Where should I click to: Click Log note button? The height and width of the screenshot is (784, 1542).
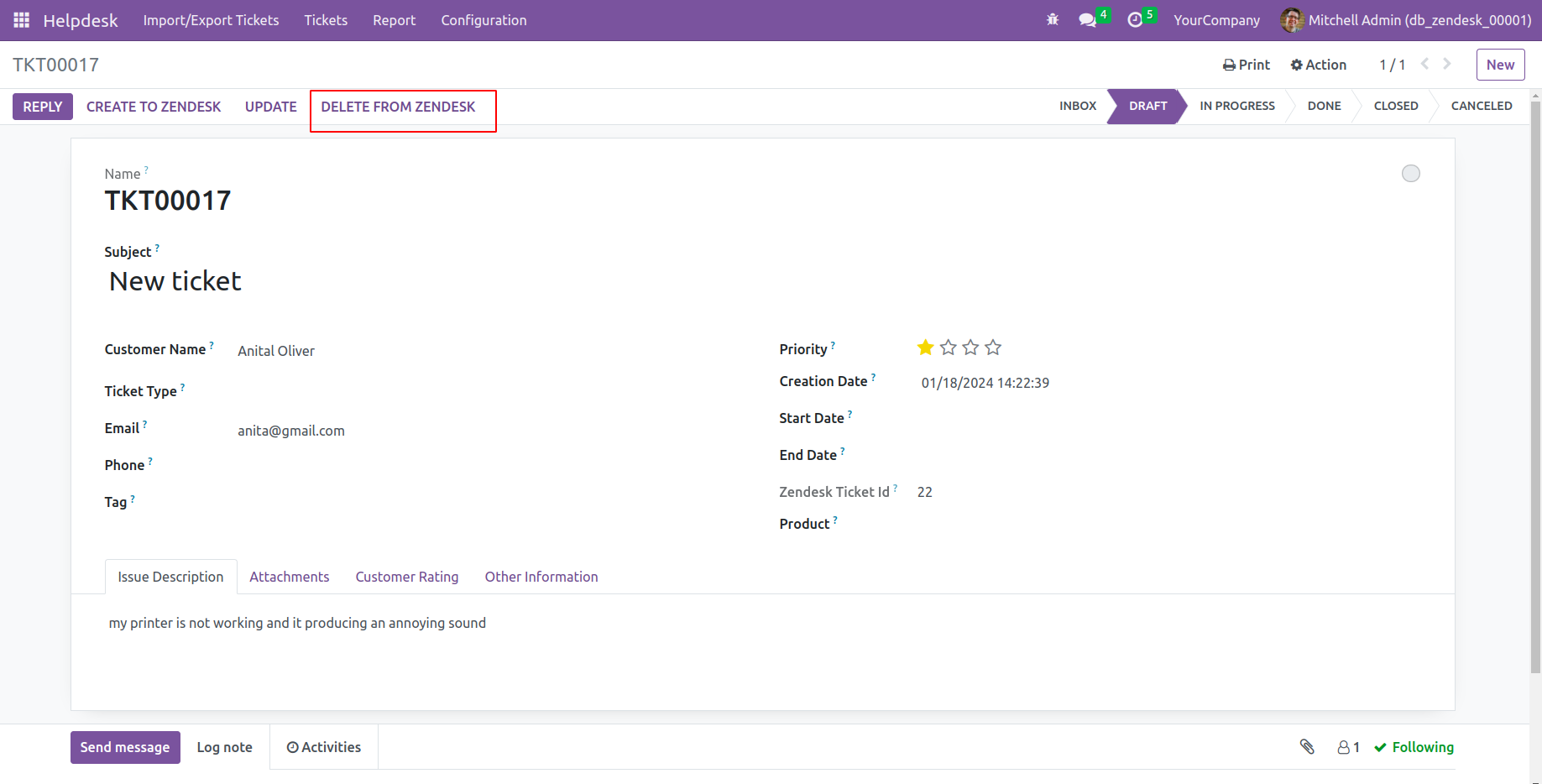pyautogui.click(x=224, y=747)
